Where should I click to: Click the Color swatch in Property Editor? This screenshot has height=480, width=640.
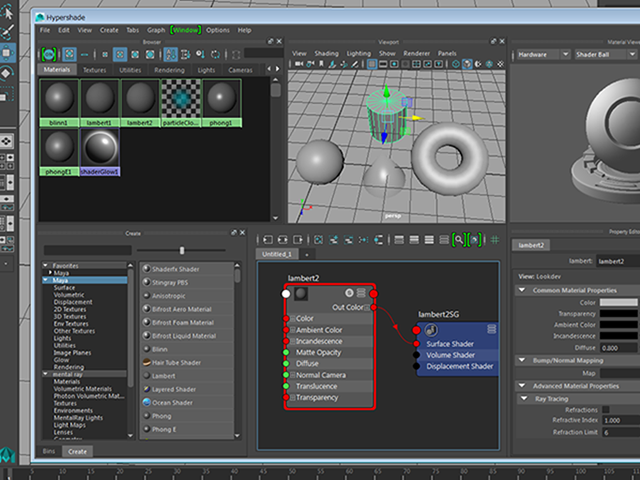(x=618, y=302)
